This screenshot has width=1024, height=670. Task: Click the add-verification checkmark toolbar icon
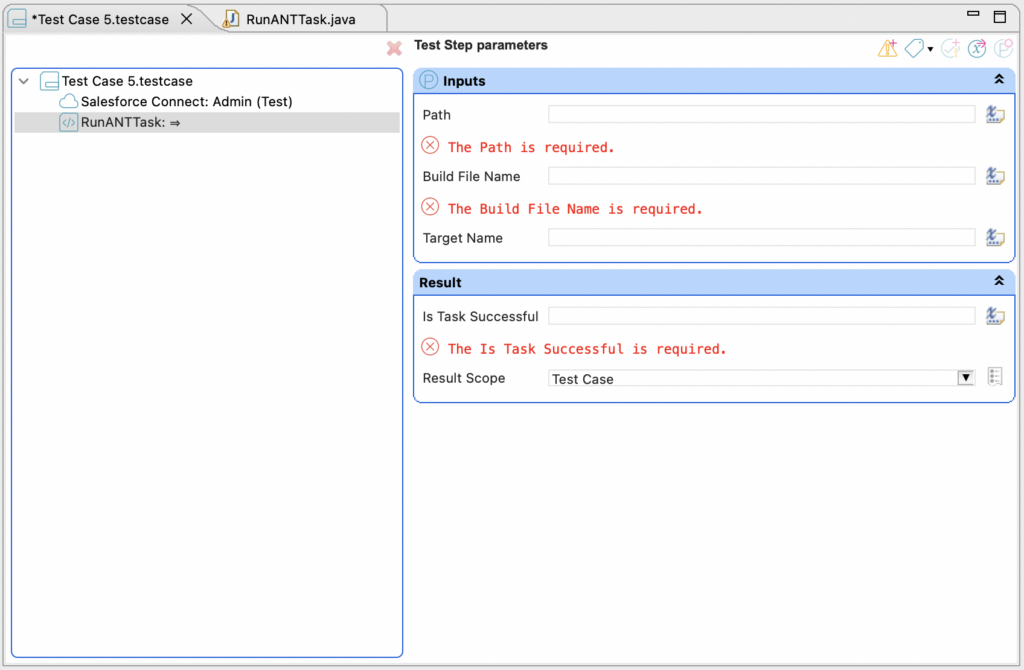click(950, 47)
